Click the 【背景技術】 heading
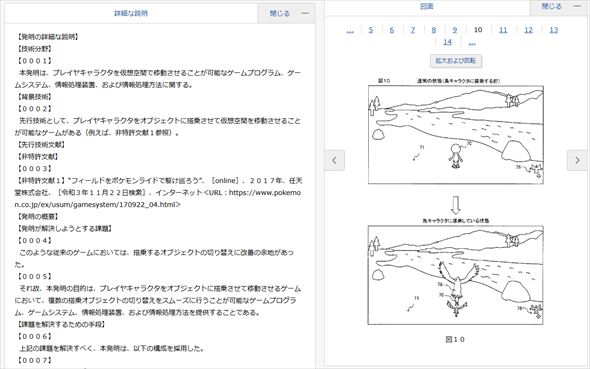 point(34,97)
